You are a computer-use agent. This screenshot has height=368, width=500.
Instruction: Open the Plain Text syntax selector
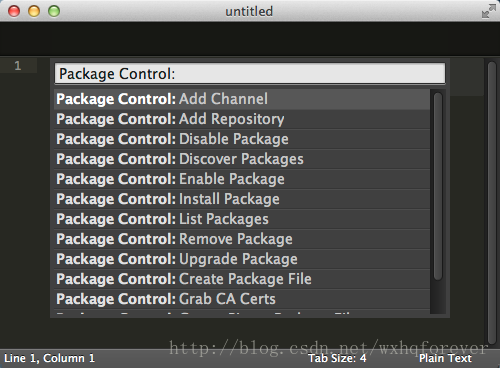445,358
